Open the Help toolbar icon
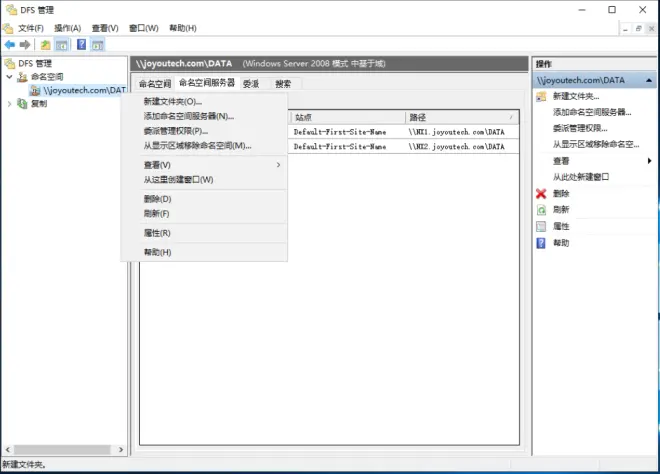This screenshot has width=660, height=474. point(82,44)
